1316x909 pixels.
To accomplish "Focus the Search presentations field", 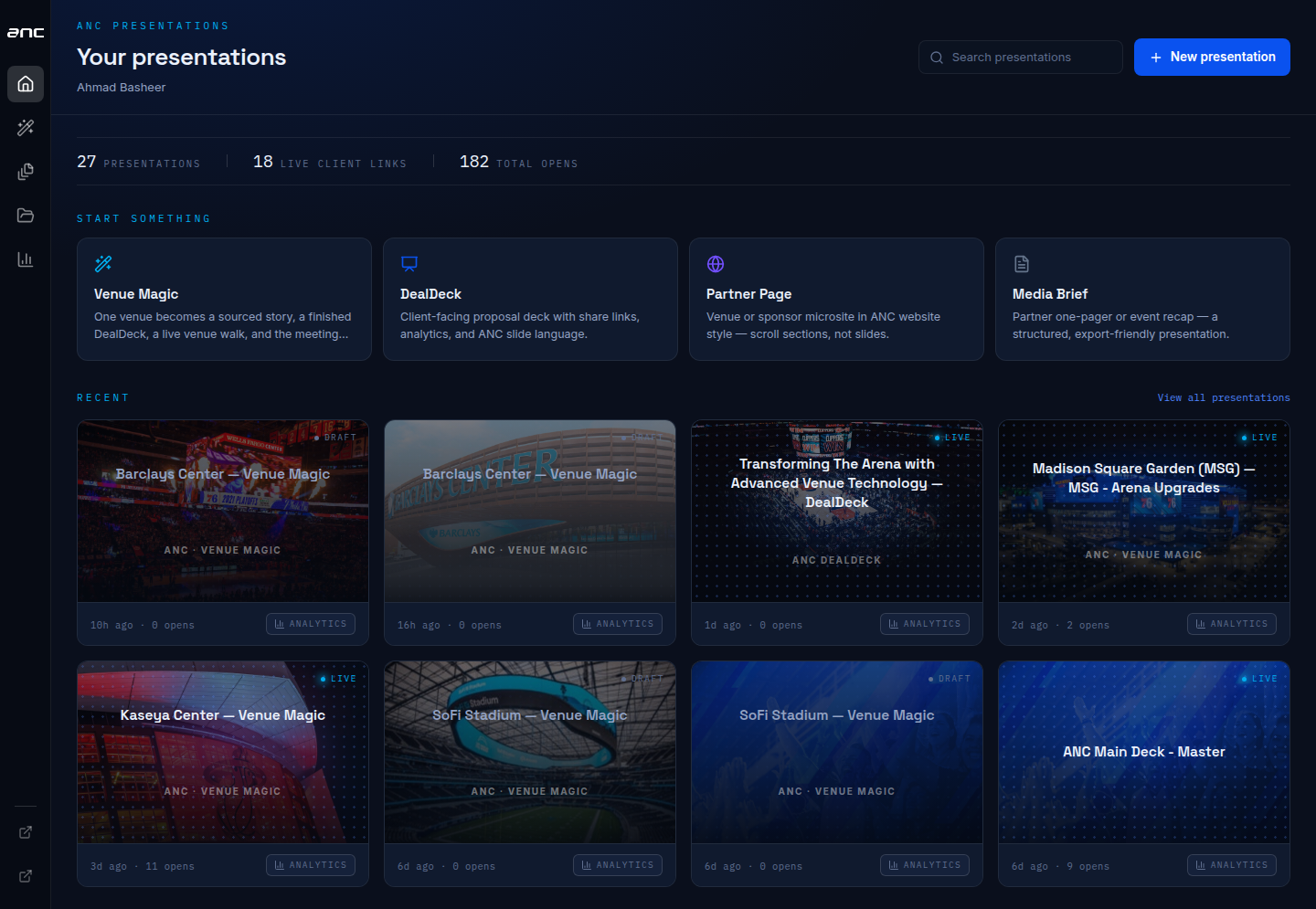I will tap(1021, 57).
